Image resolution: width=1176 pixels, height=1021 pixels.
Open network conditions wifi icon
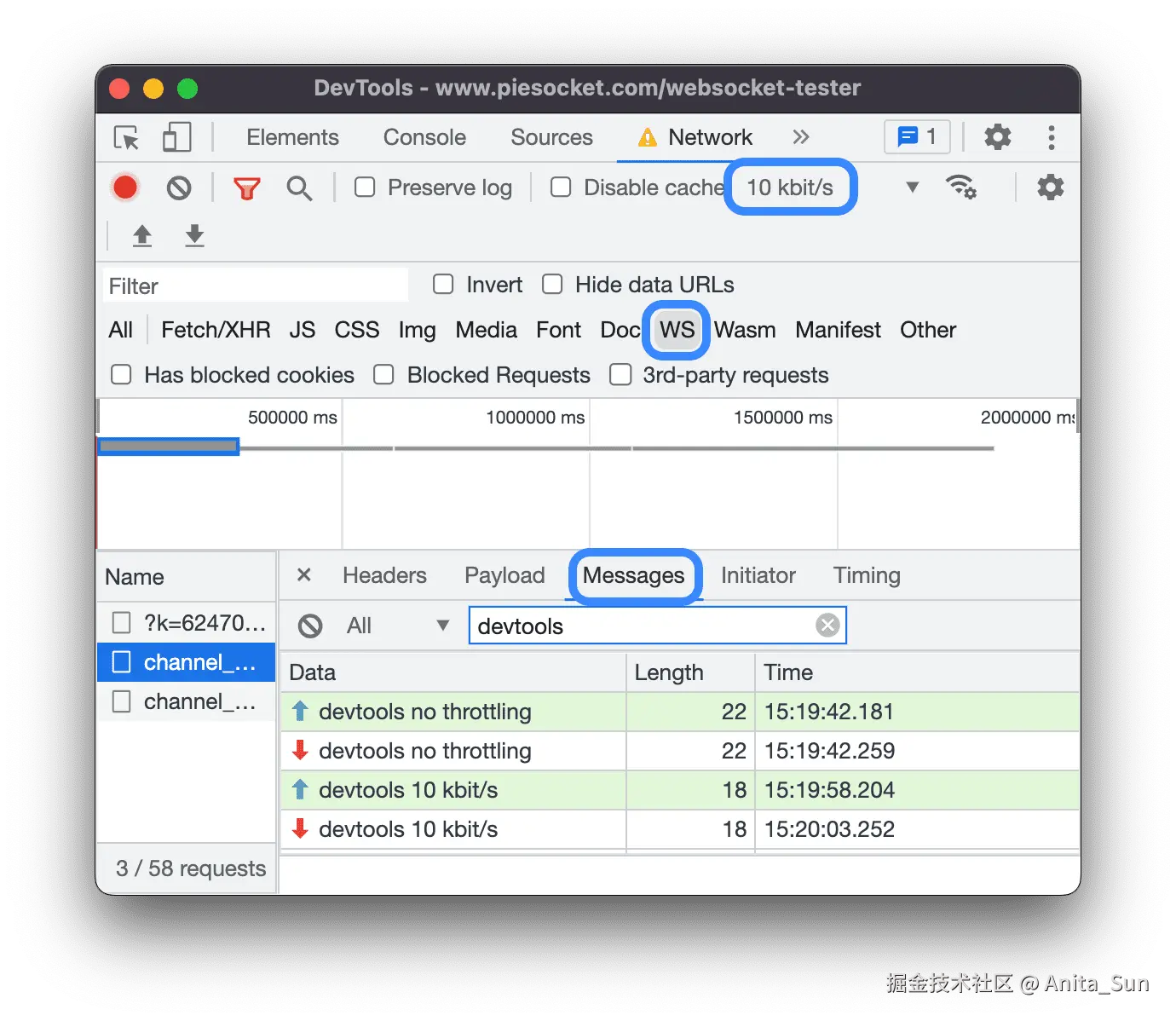point(961,187)
